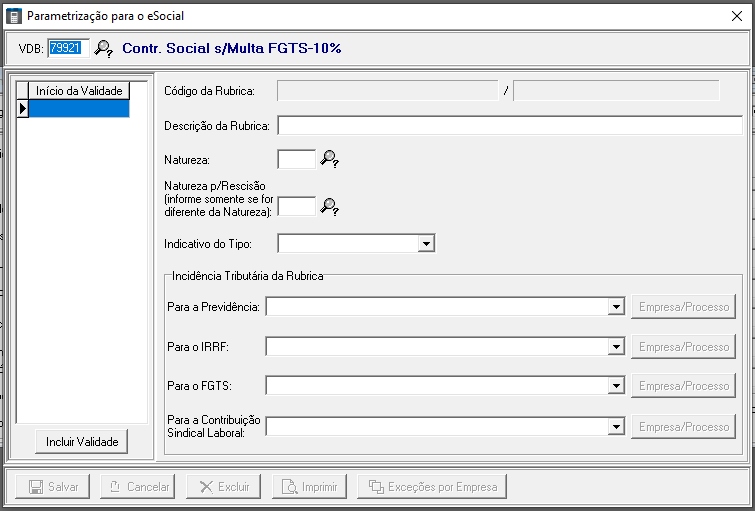The image size is (755, 511).
Task: Open the Para o FGTS dropdown
Action: (x=616, y=386)
